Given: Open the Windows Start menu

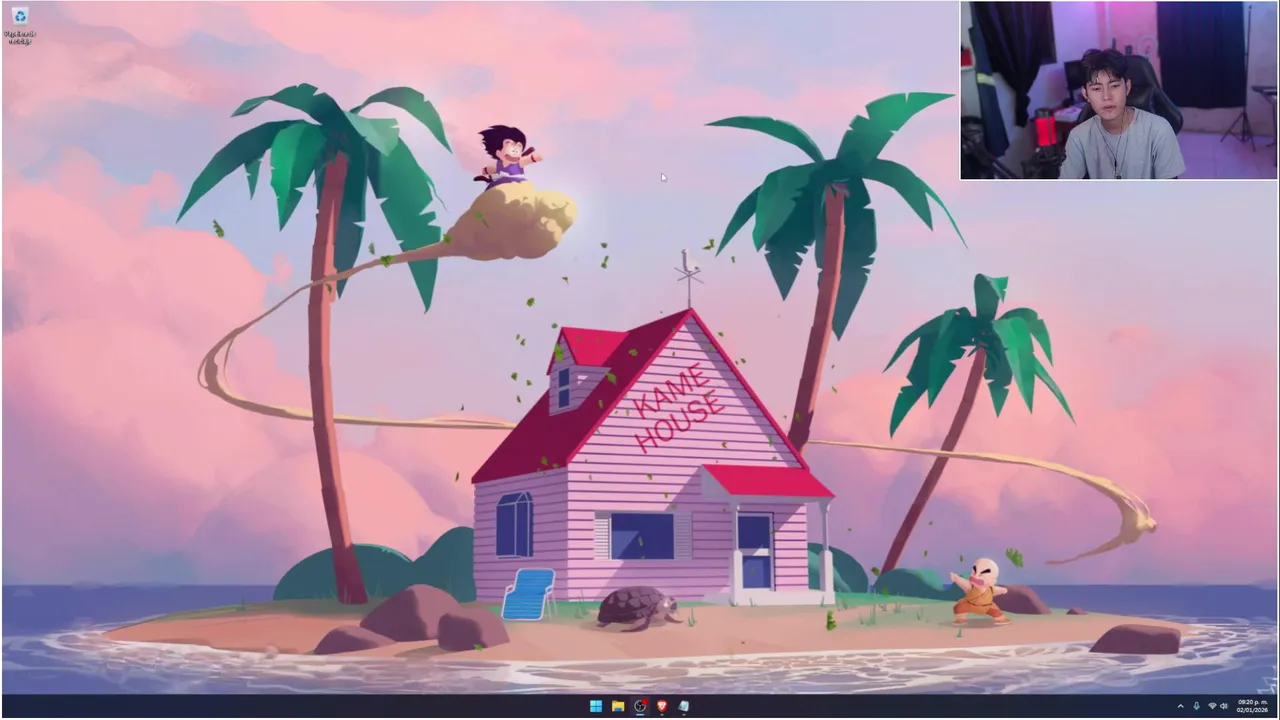Looking at the screenshot, I should 596,706.
